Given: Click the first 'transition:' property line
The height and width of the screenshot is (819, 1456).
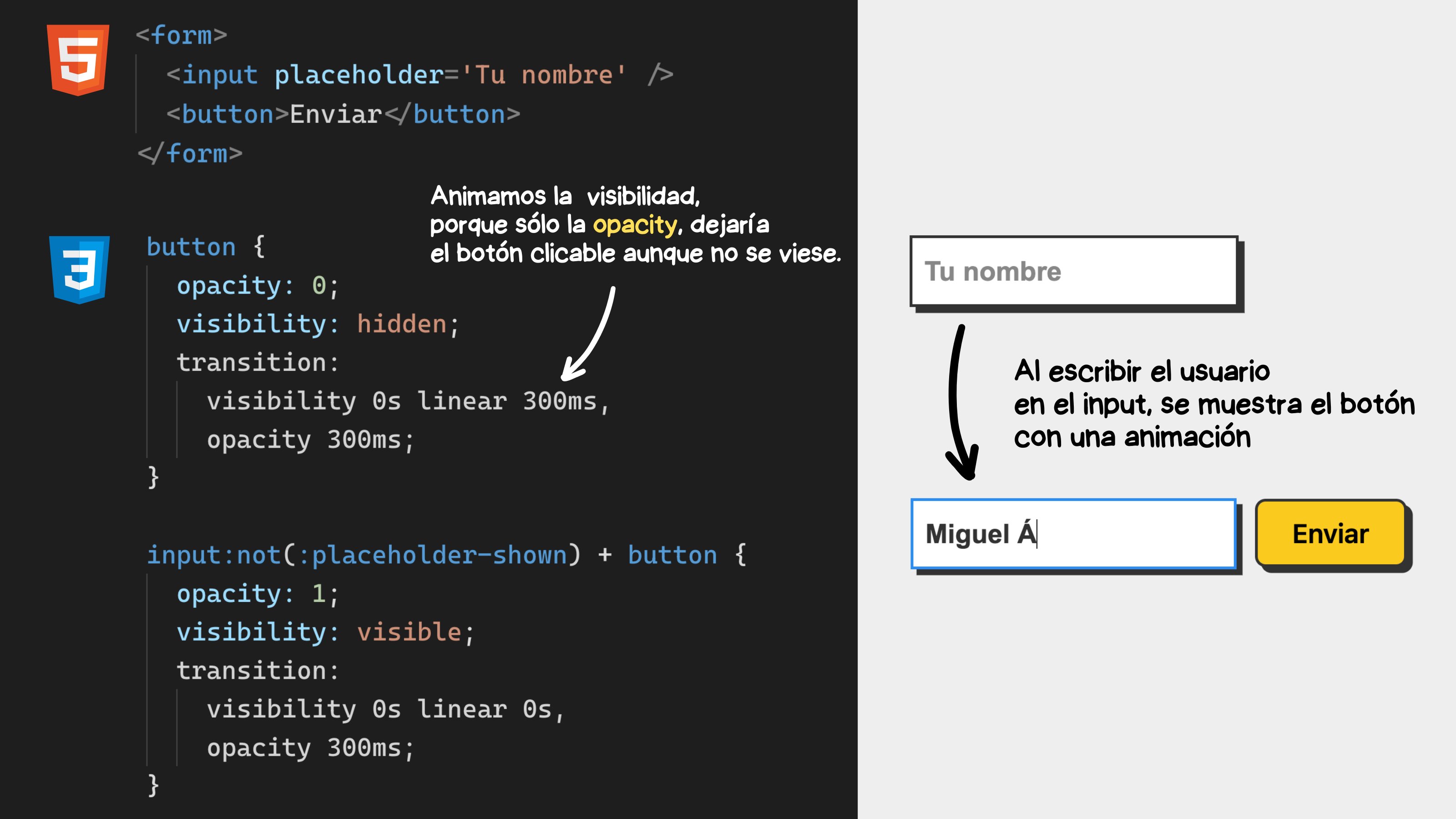Looking at the screenshot, I should click(258, 362).
